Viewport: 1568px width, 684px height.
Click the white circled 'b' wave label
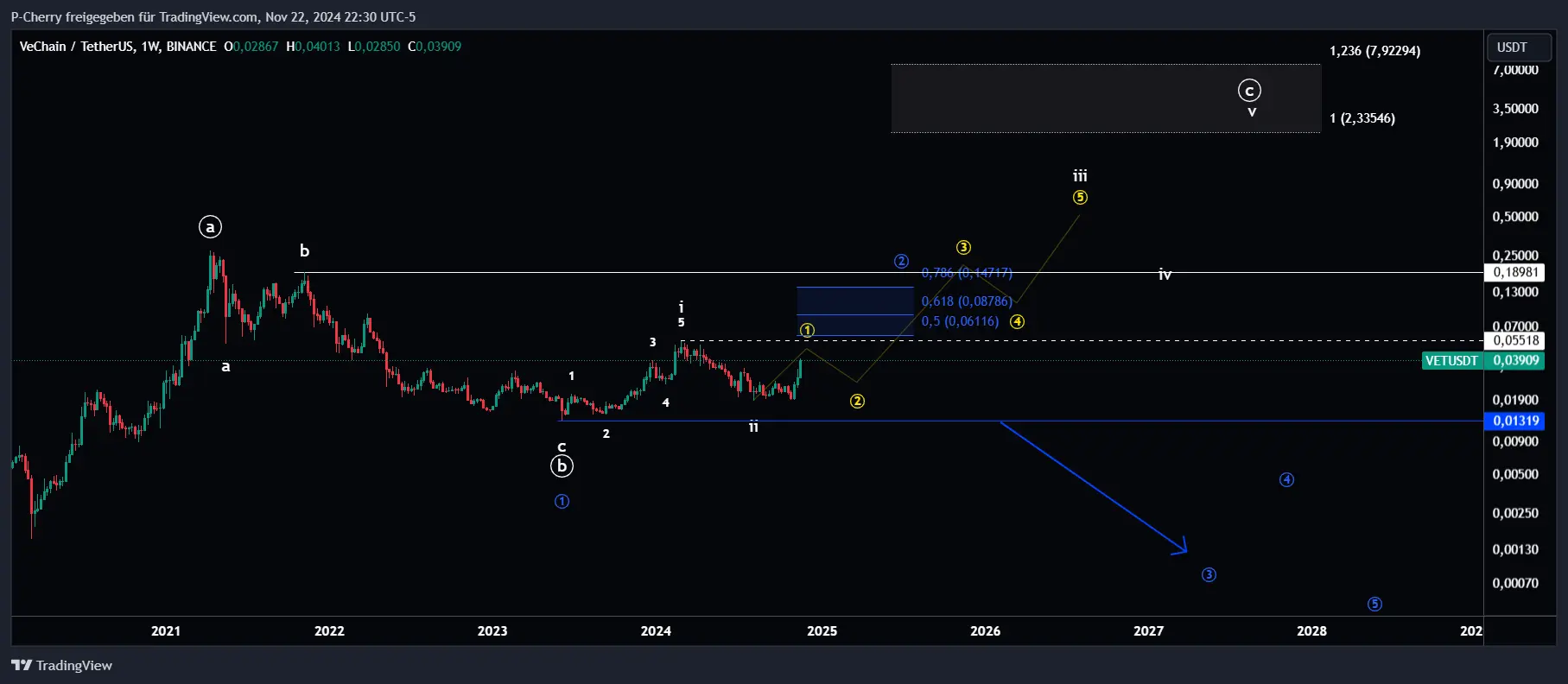point(562,466)
